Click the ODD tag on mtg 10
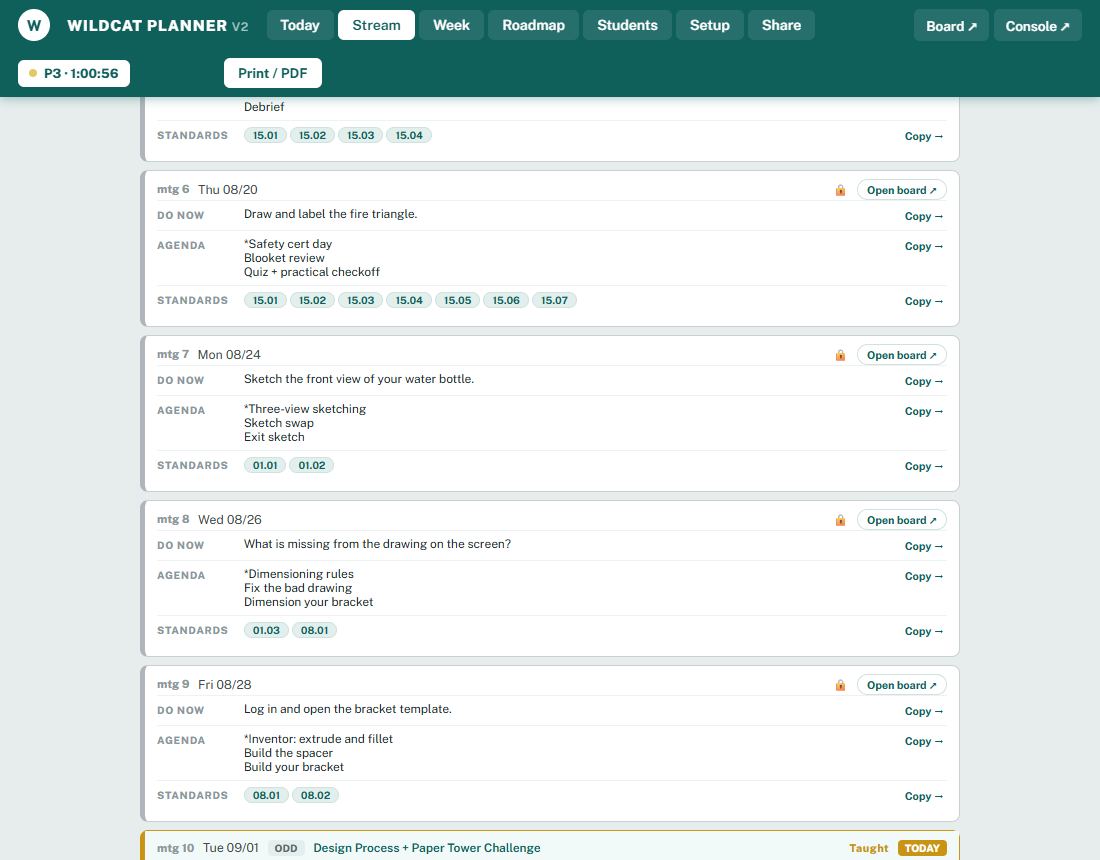This screenshot has height=860, width=1100. 286,848
